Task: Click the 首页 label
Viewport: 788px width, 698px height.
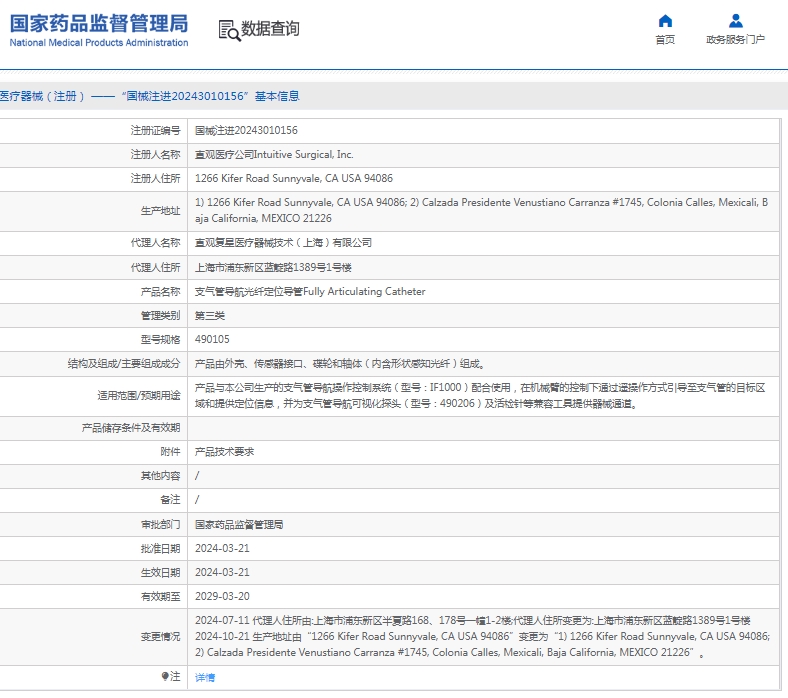Action: [x=665, y=40]
